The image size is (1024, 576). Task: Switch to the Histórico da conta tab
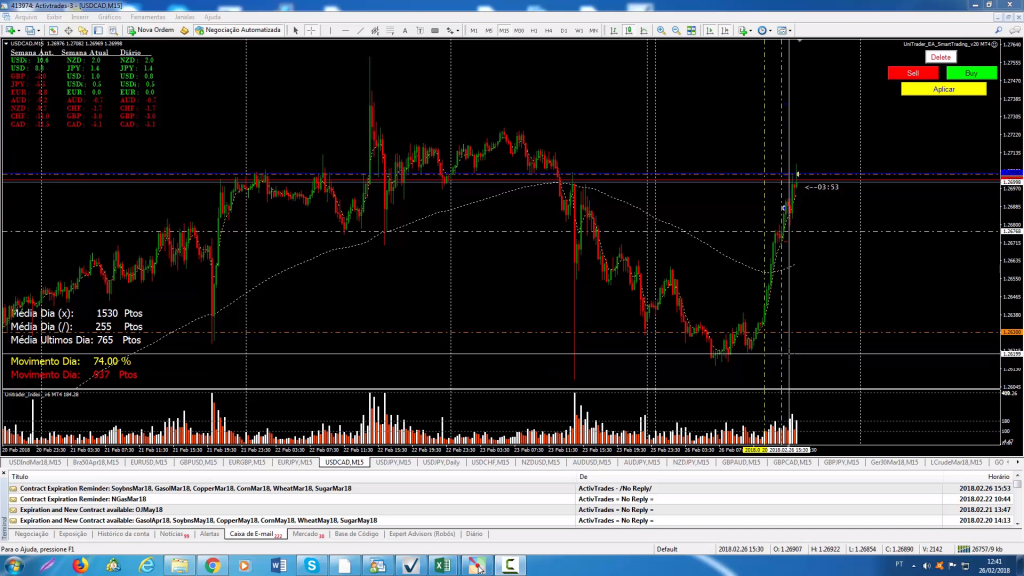click(124, 534)
